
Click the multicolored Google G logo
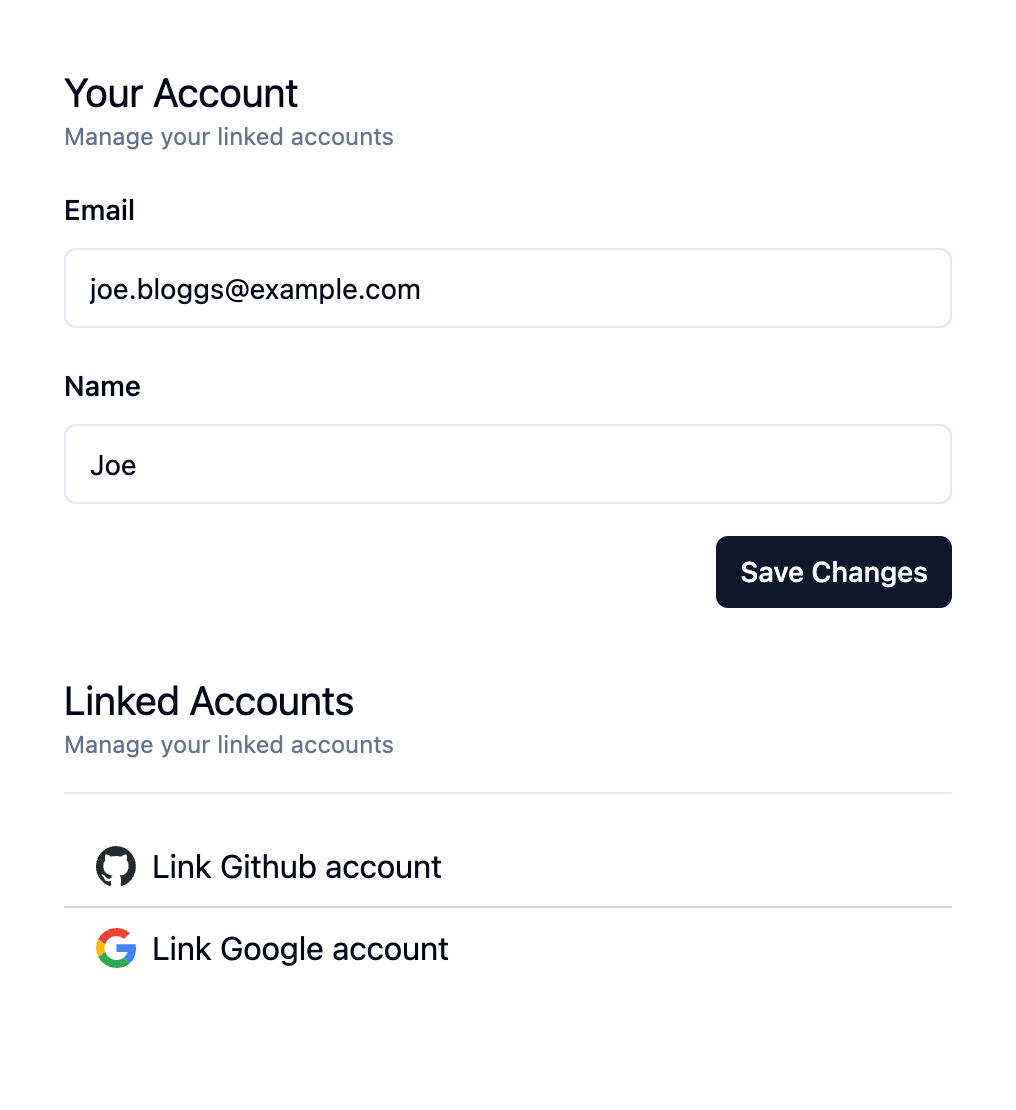116,948
